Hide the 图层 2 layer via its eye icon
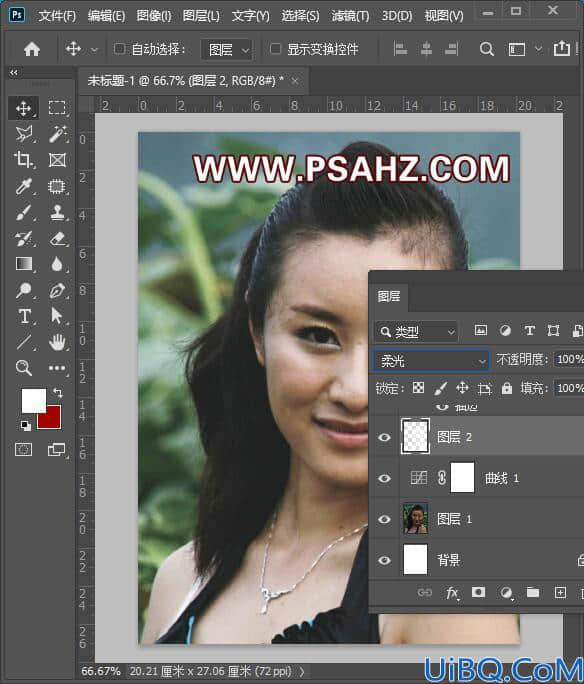Screen dimensions: 584x684 [384, 437]
